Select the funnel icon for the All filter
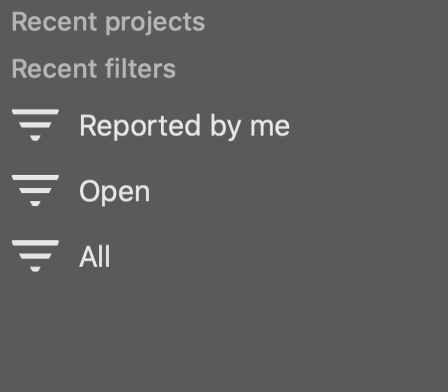This screenshot has width=448, height=392. tap(35, 256)
